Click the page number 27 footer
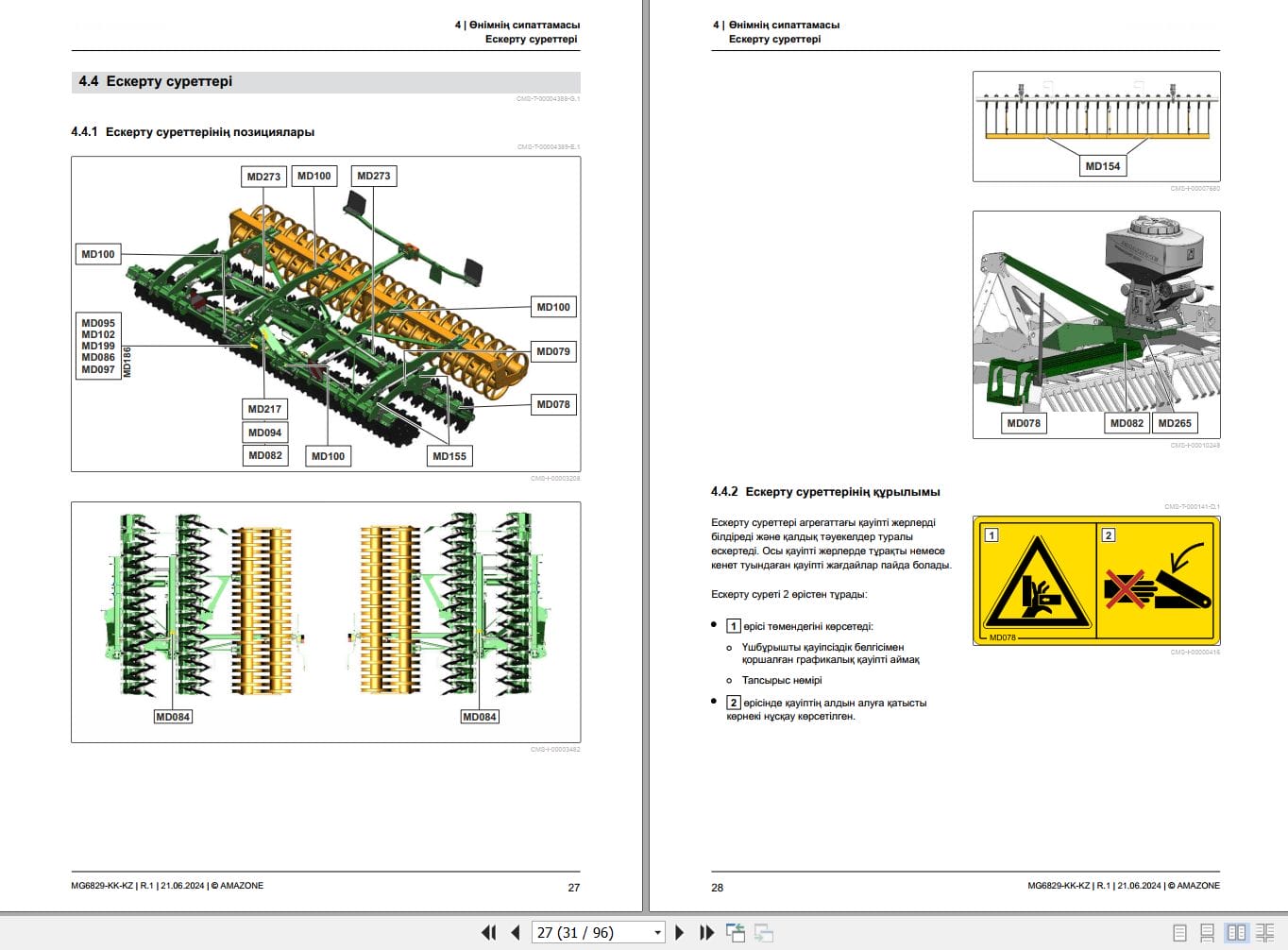The width and height of the screenshot is (1288, 950). pyautogui.click(x=574, y=888)
